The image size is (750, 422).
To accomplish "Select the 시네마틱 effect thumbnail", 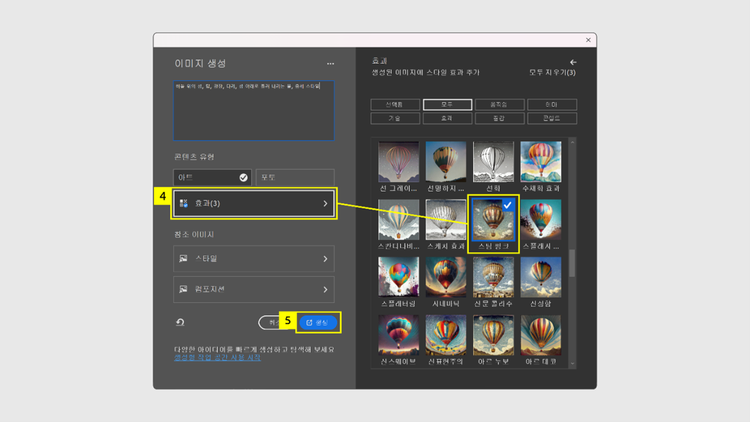I will click(x=446, y=277).
